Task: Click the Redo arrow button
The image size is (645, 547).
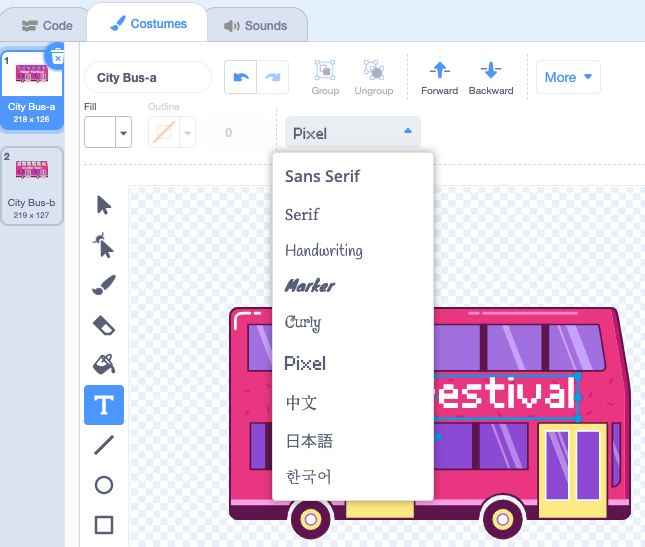Action: (x=272, y=77)
